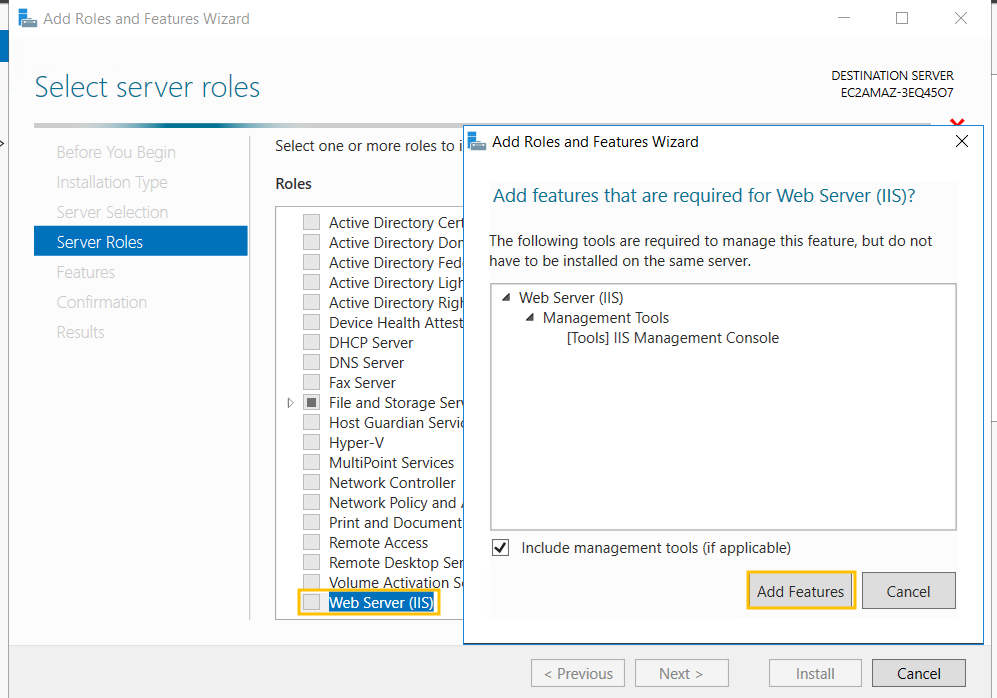
Task: Check the Network Controller role
Action: tap(312, 482)
